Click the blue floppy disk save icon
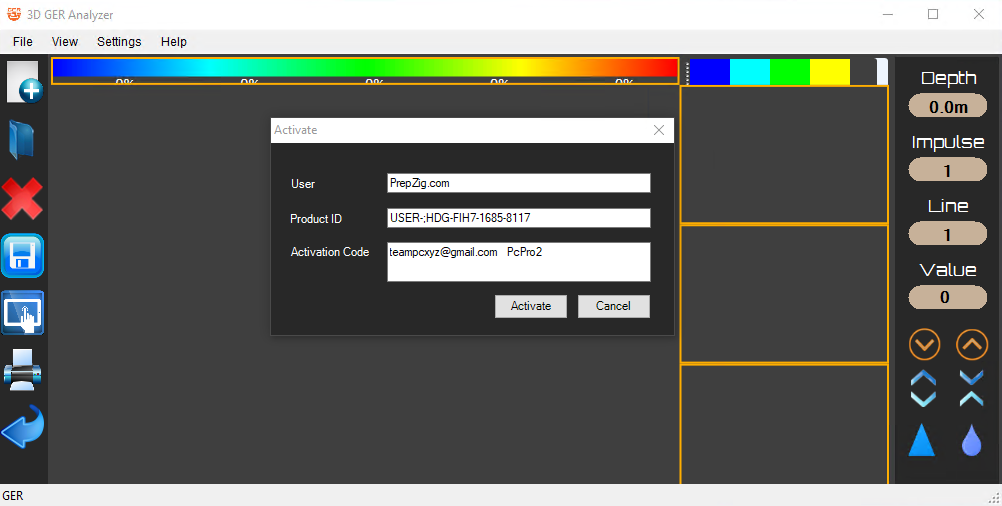This screenshot has width=1002, height=506. pos(22,256)
